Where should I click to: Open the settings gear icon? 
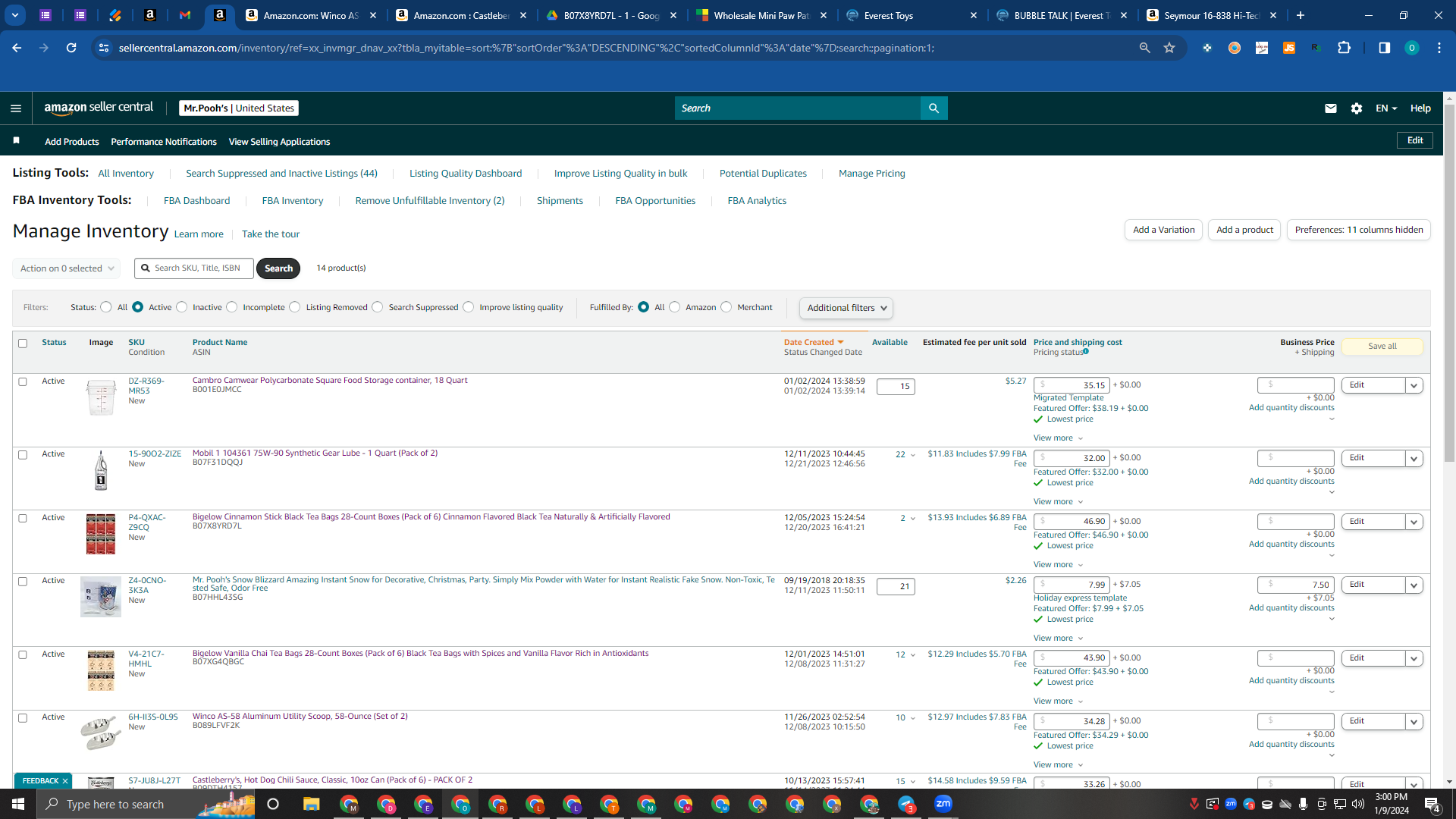[1357, 108]
